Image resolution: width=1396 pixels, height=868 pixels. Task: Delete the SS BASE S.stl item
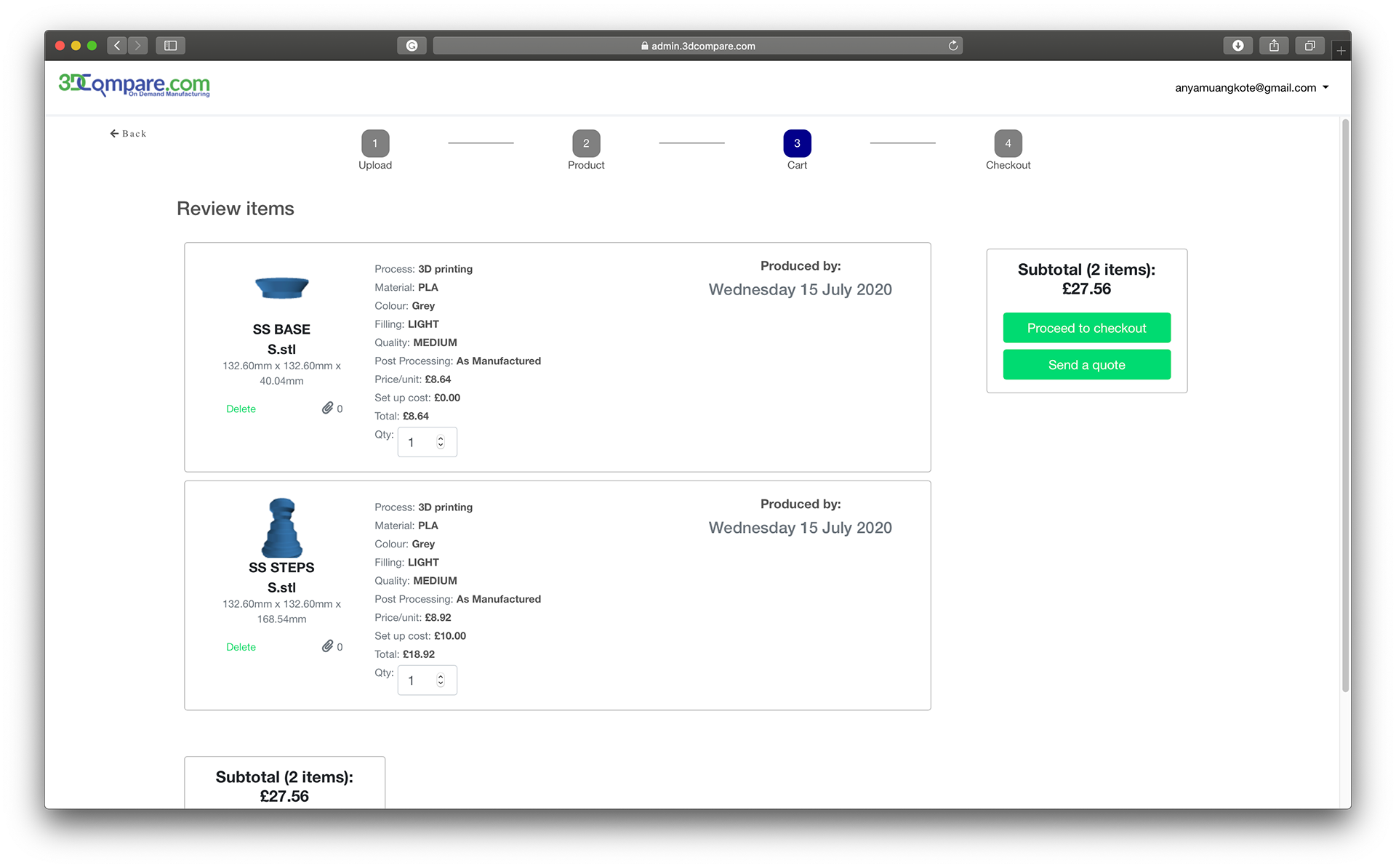(241, 409)
